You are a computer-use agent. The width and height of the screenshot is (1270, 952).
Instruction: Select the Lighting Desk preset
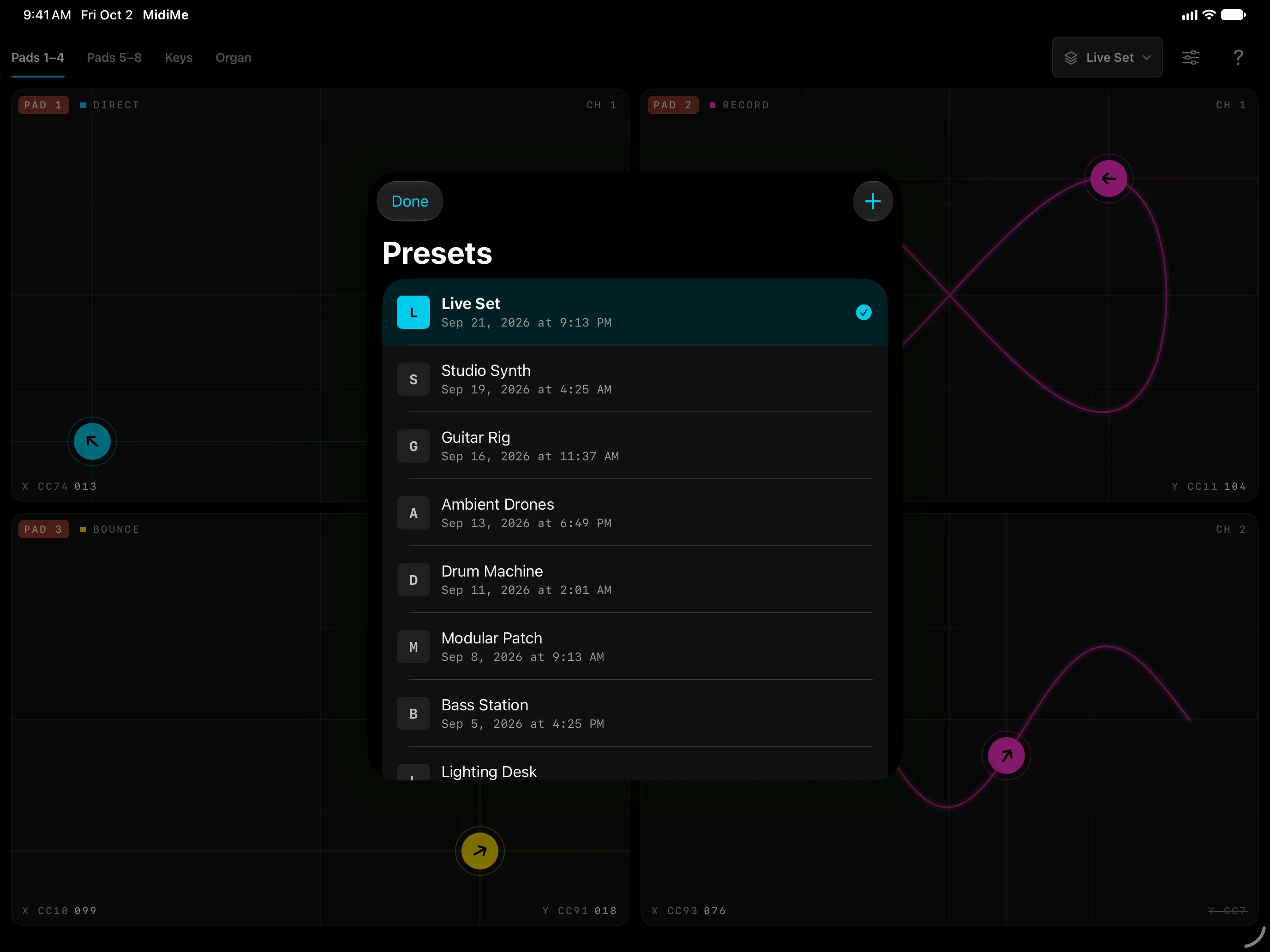coord(635,764)
